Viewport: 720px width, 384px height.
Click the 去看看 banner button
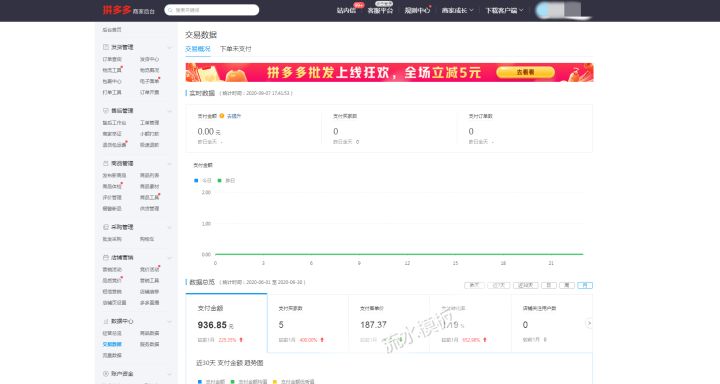pyautogui.click(x=525, y=72)
